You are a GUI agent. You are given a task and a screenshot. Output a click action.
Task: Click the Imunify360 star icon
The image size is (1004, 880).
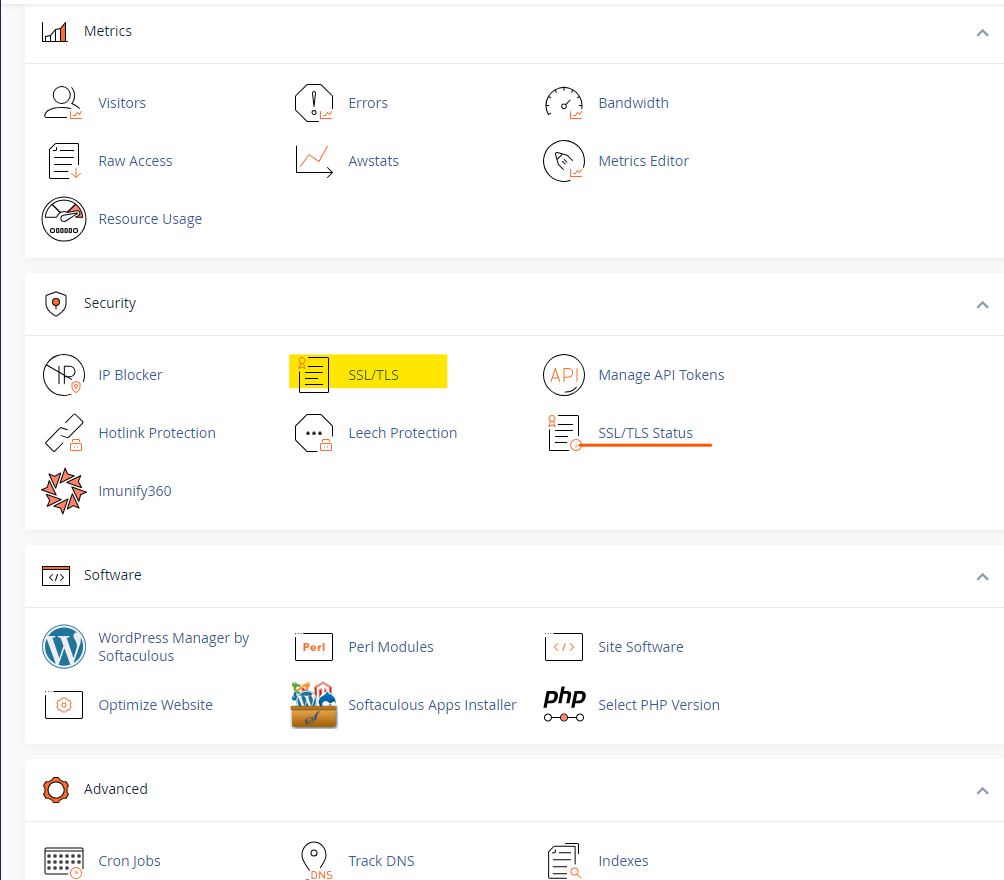tap(63, 491)
